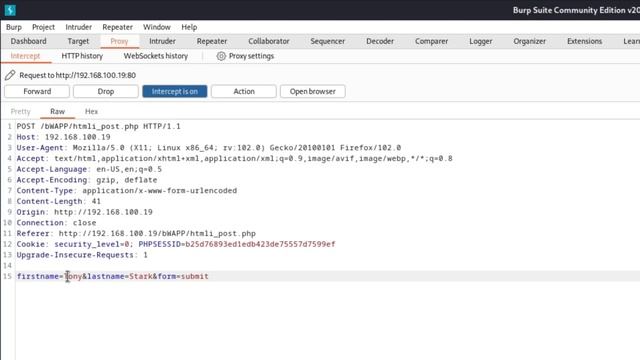Screen dimensions: 640x360
Task: Click the Connection: close line
Action: tap(56, 223)
